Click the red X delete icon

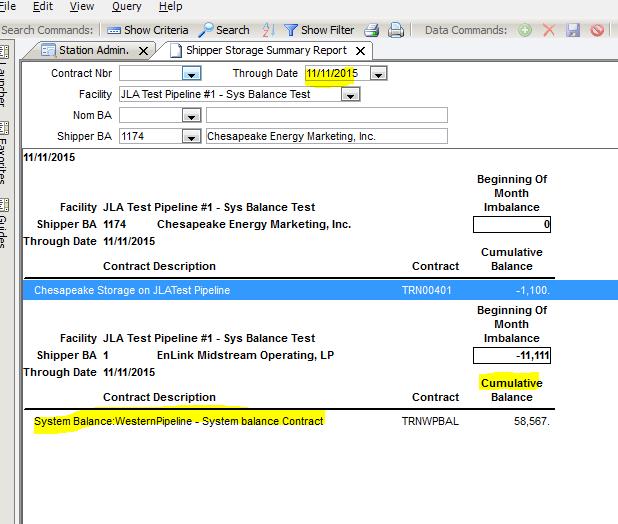pos(549,30)
